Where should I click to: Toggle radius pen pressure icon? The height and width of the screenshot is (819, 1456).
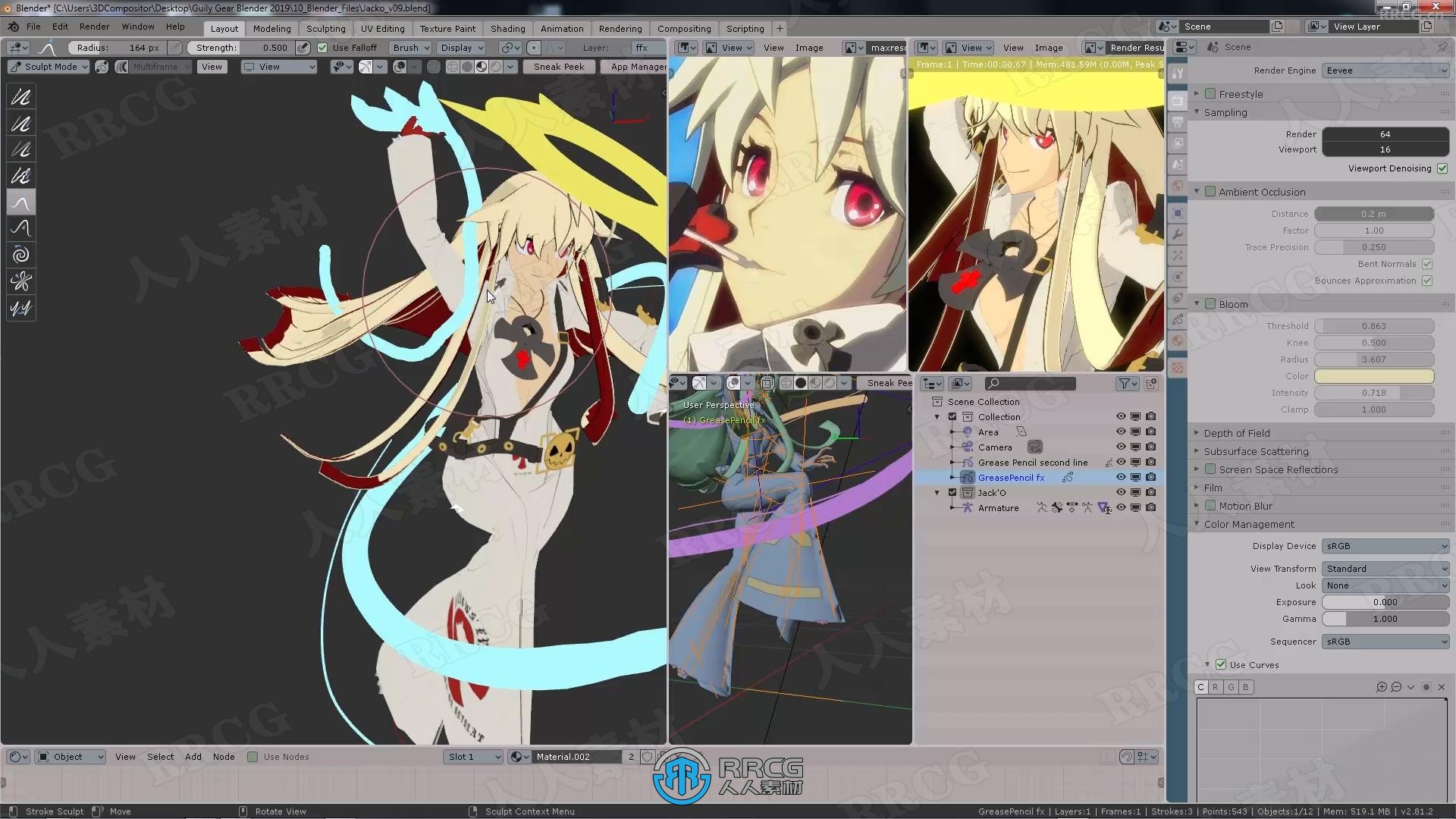tap(174, 48)
